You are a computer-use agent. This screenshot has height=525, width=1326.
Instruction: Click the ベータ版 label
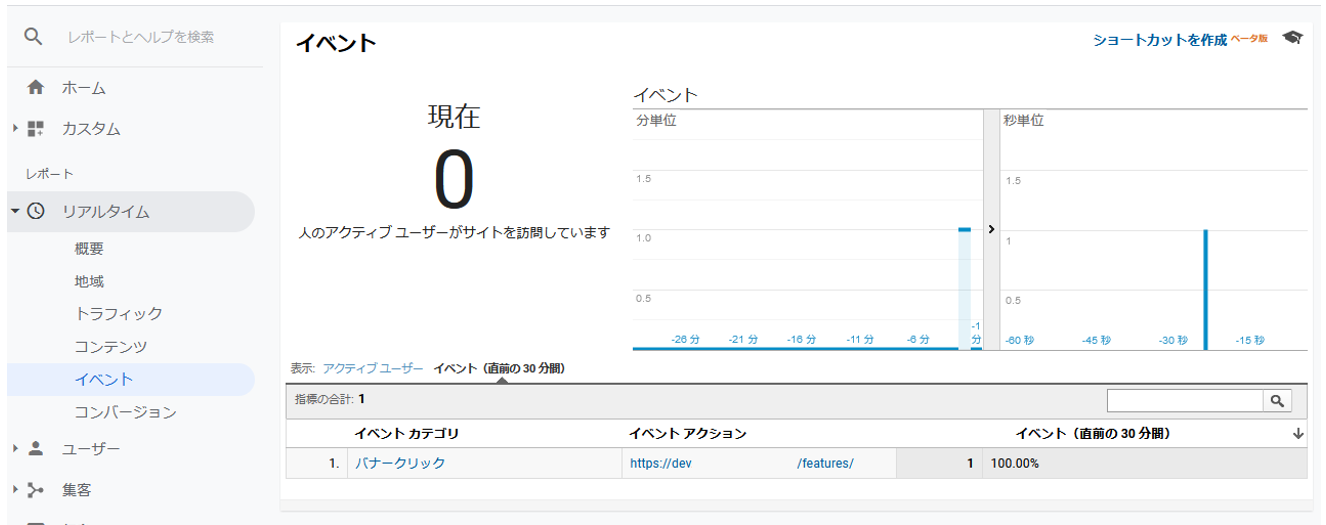pos(1249,38)
